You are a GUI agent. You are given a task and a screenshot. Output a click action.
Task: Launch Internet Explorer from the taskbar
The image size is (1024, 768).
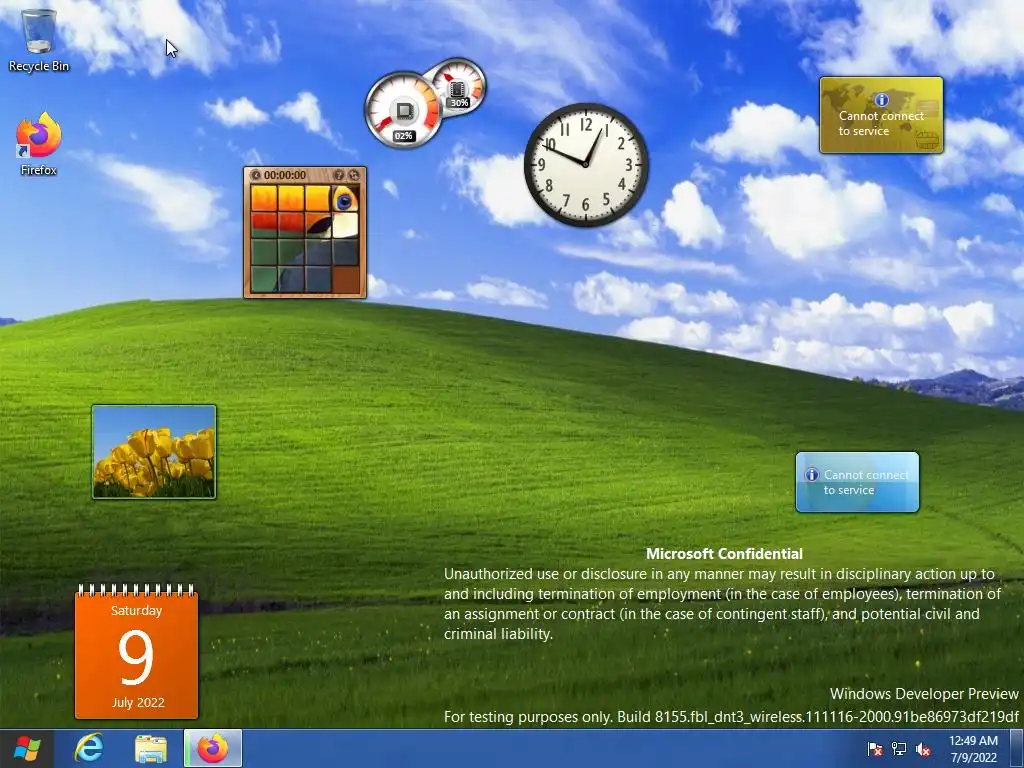89,748
